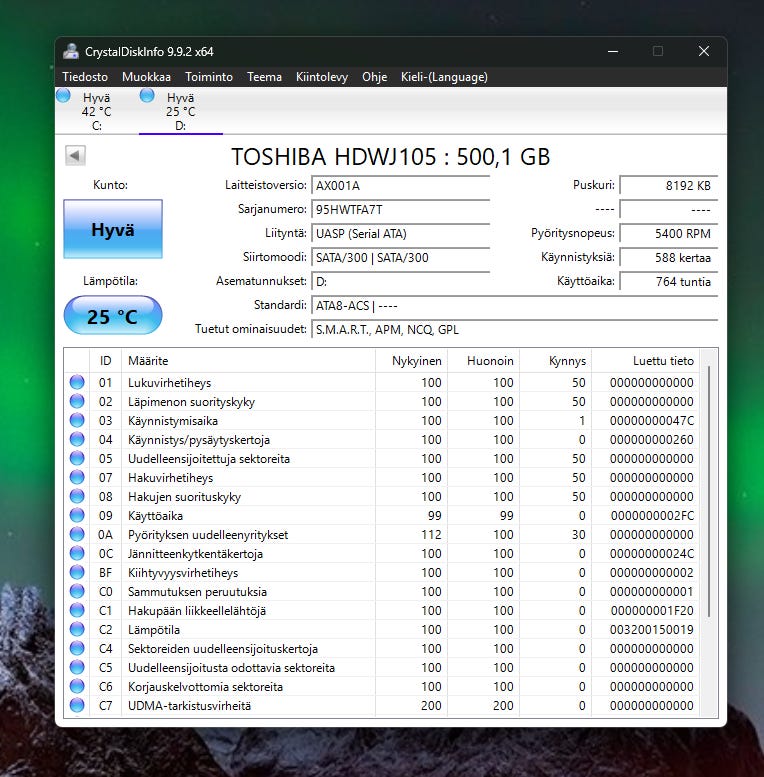Click the blue status orb for drive C:
The image size is (764, 777).
[63, 96]
